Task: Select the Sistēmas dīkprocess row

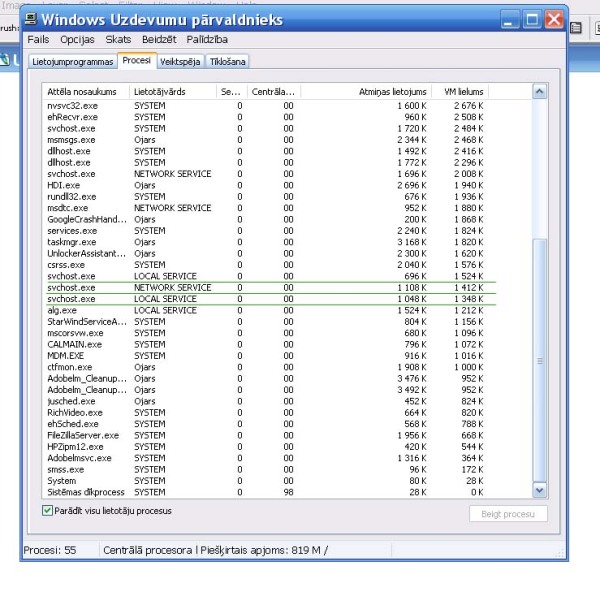Action: coord(265,492)
